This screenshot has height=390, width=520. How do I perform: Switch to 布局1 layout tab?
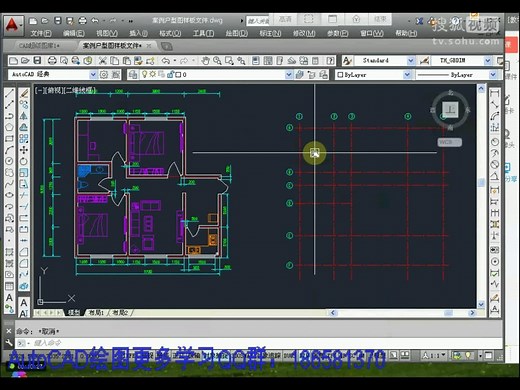[x=96, y=313]
